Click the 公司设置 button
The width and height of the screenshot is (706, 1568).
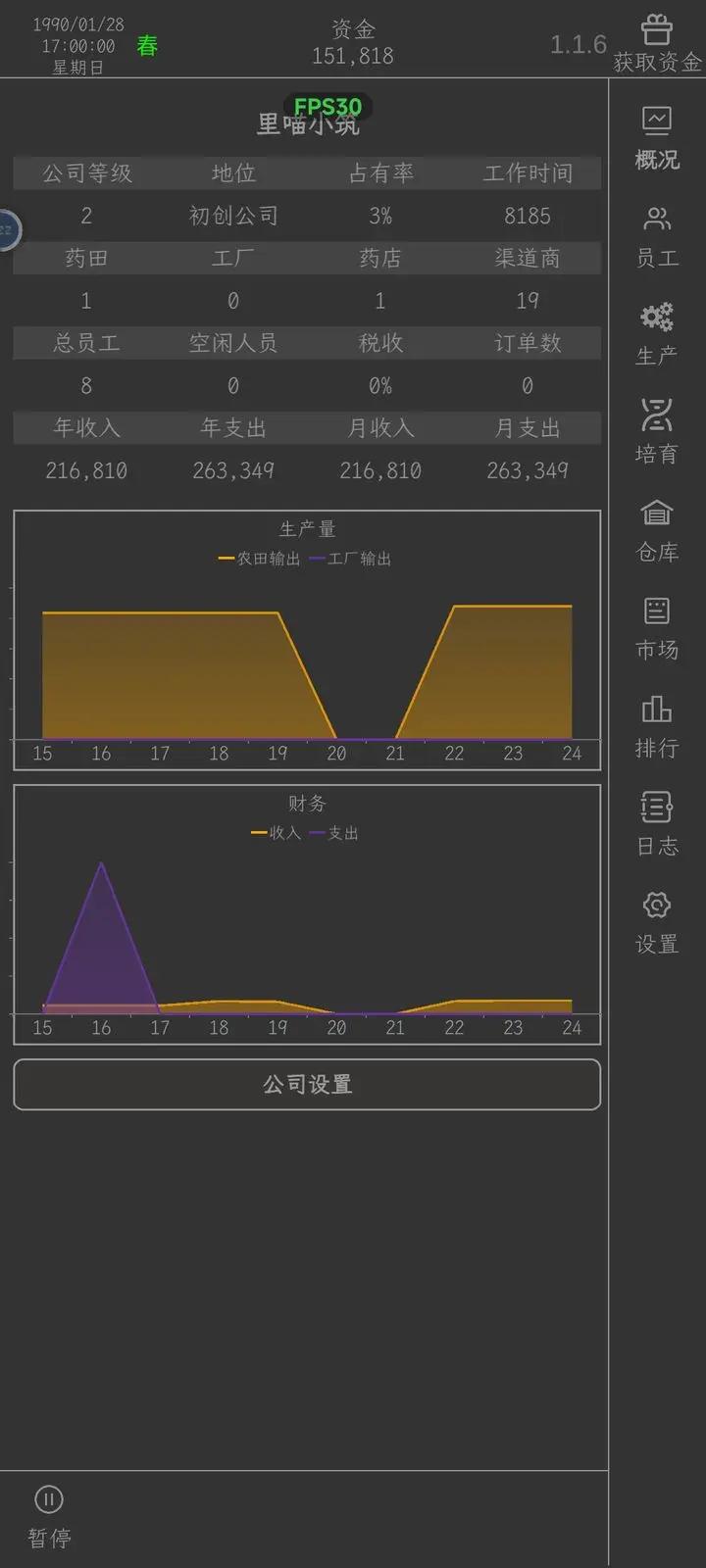(307, 1084)
